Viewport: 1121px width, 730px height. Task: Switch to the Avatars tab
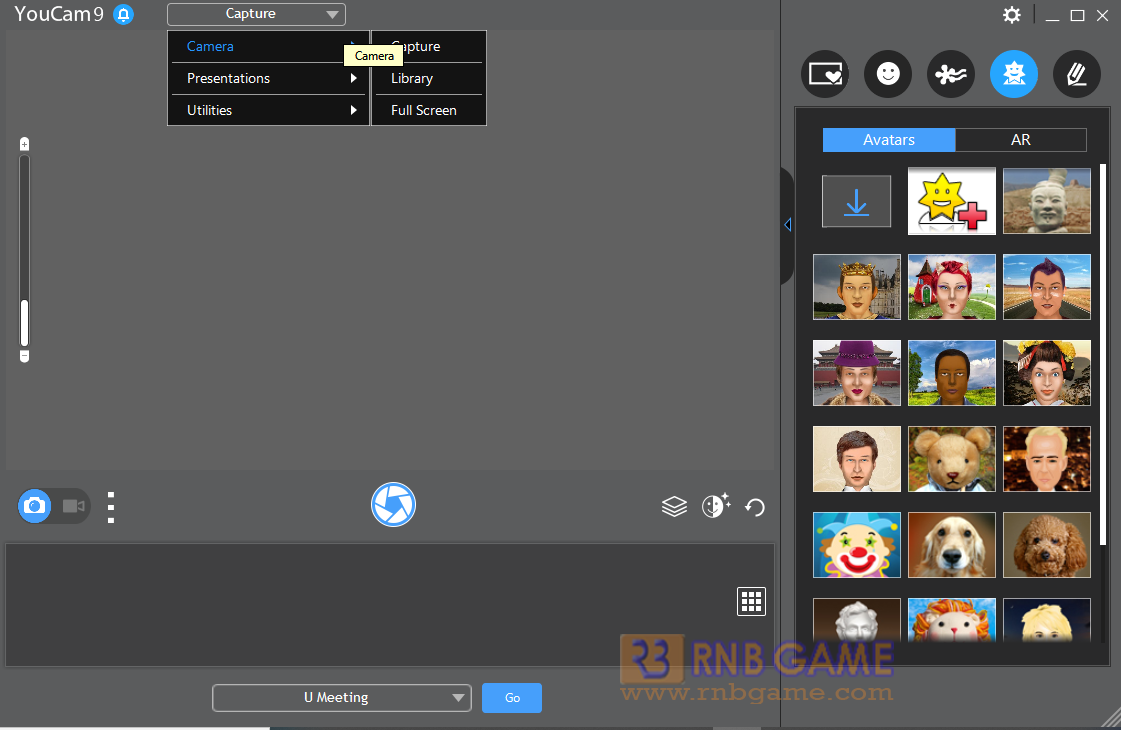click(x=889, y=140)
